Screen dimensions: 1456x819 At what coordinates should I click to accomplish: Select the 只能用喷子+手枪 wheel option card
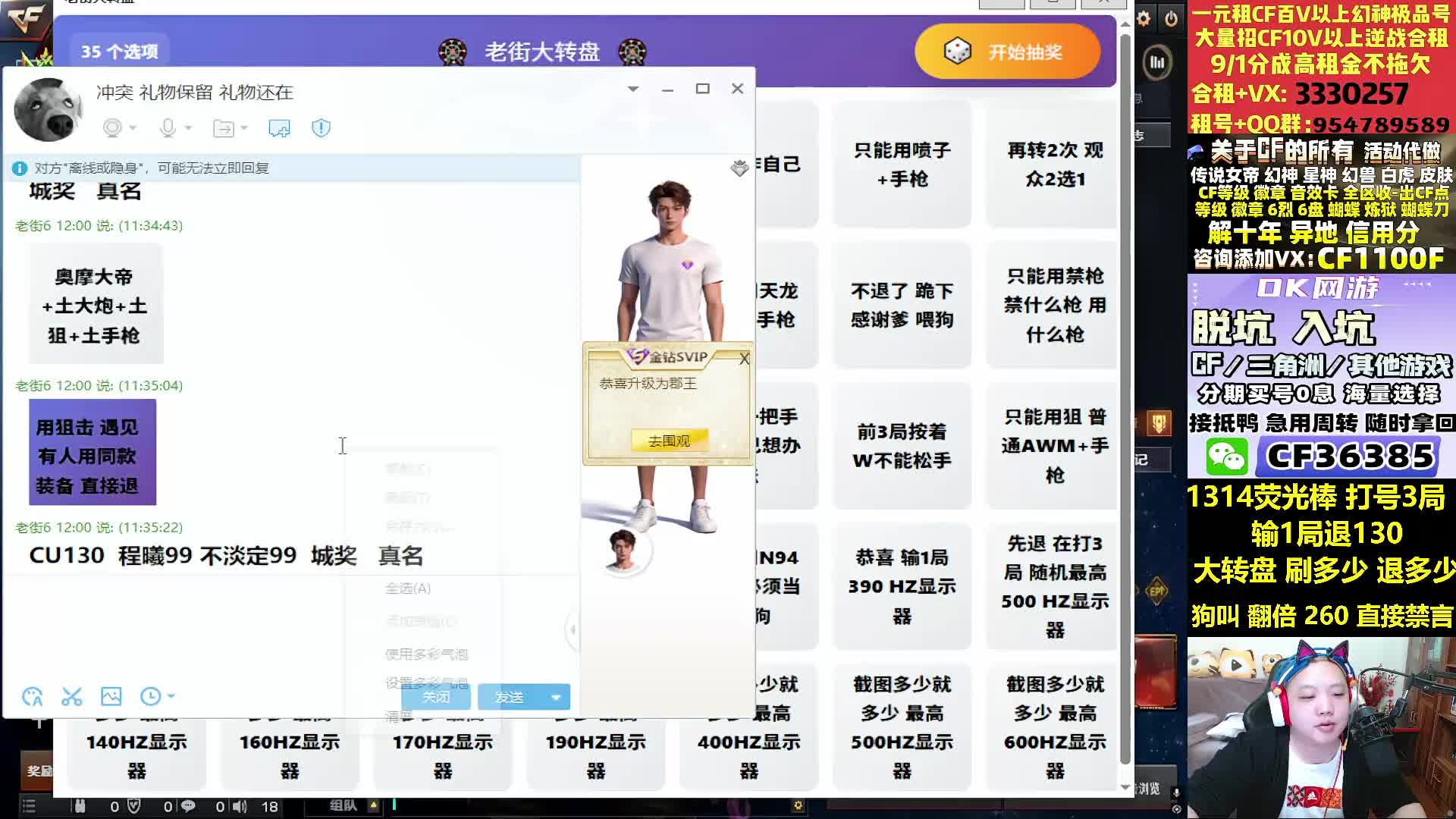click(902, 165)
